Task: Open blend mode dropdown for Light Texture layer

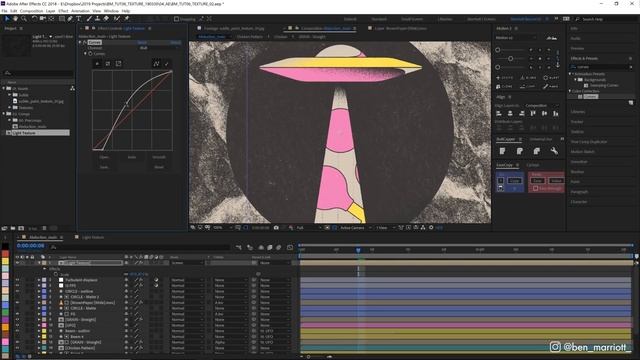Action: 187,263
